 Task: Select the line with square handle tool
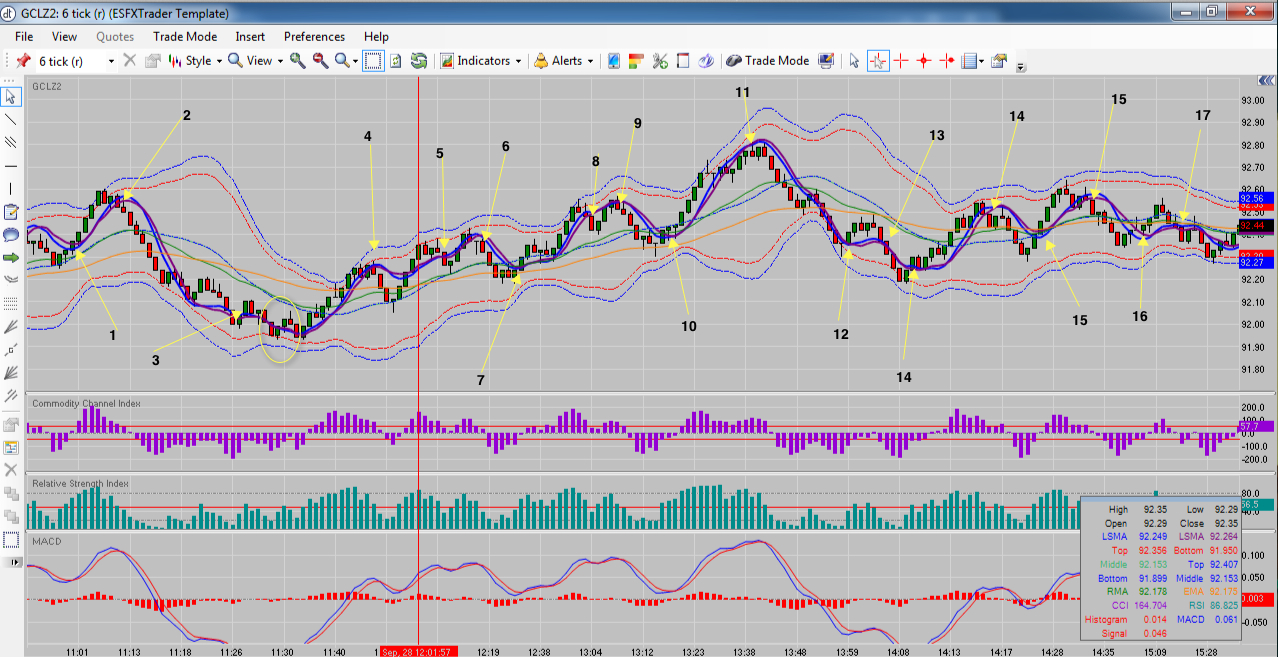[11, 349]
